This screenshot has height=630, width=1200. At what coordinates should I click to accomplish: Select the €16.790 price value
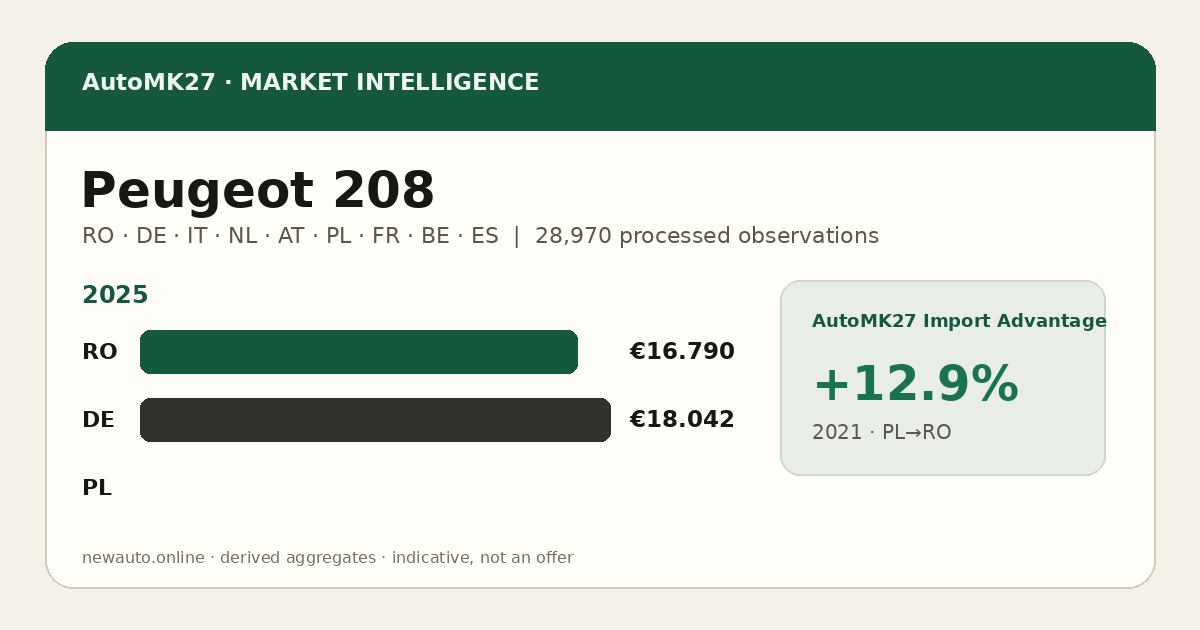click(682, 352)
